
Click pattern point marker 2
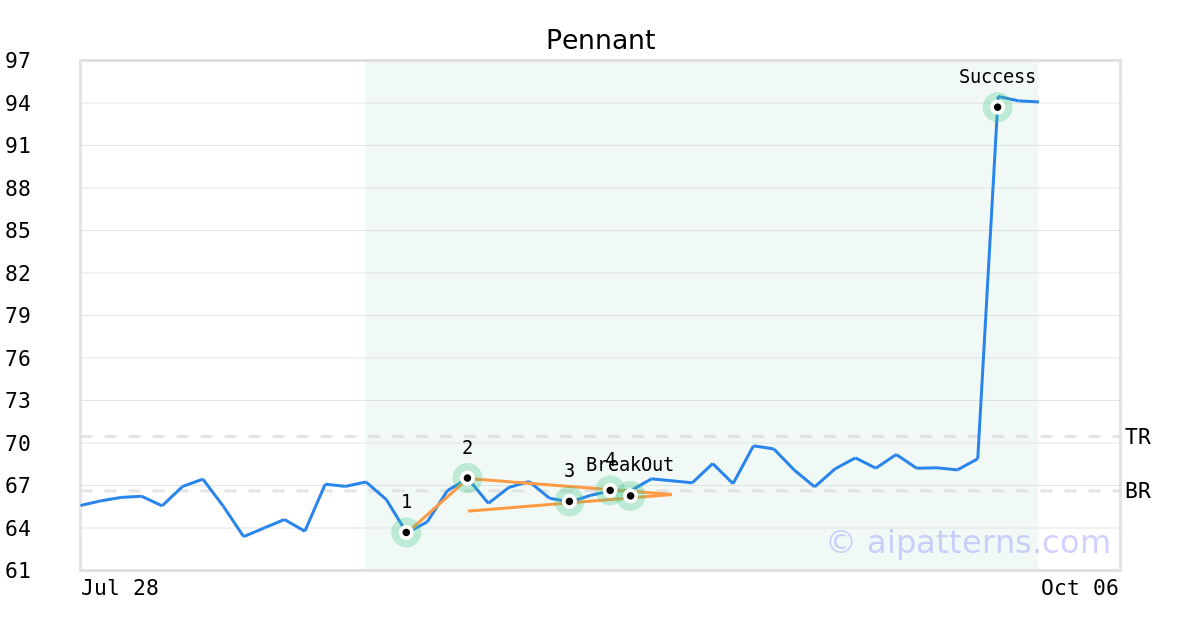click(467, 477)
